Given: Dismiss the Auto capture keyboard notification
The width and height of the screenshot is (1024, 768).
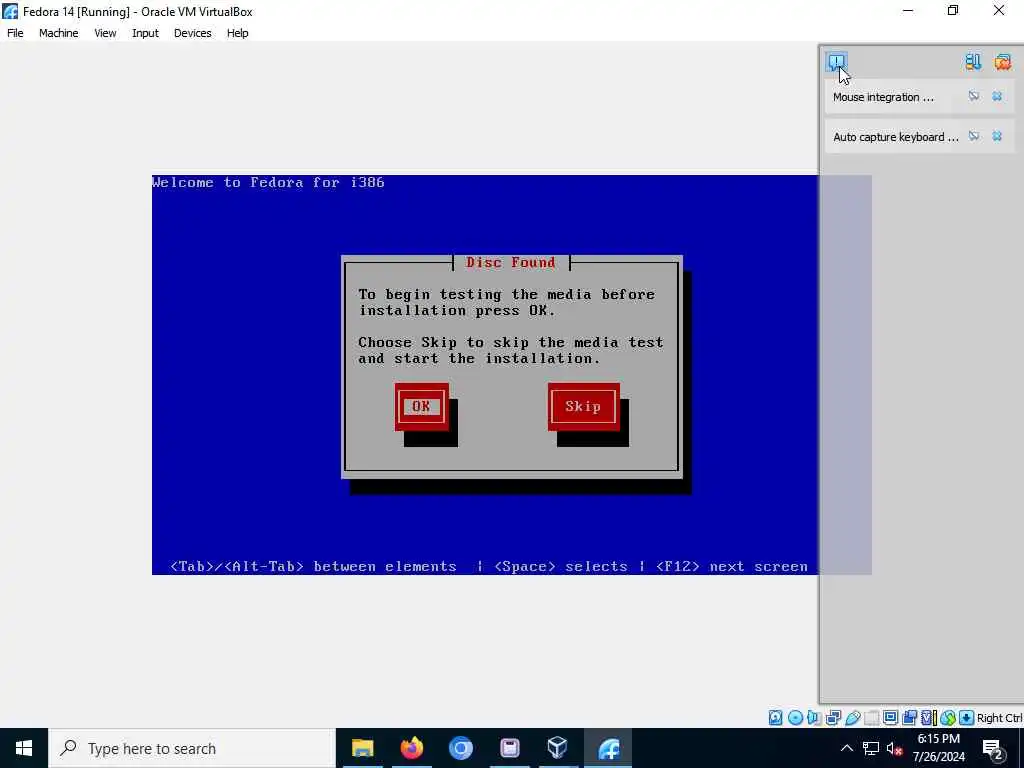Looking at the screenshot, I should pos(997,136).
